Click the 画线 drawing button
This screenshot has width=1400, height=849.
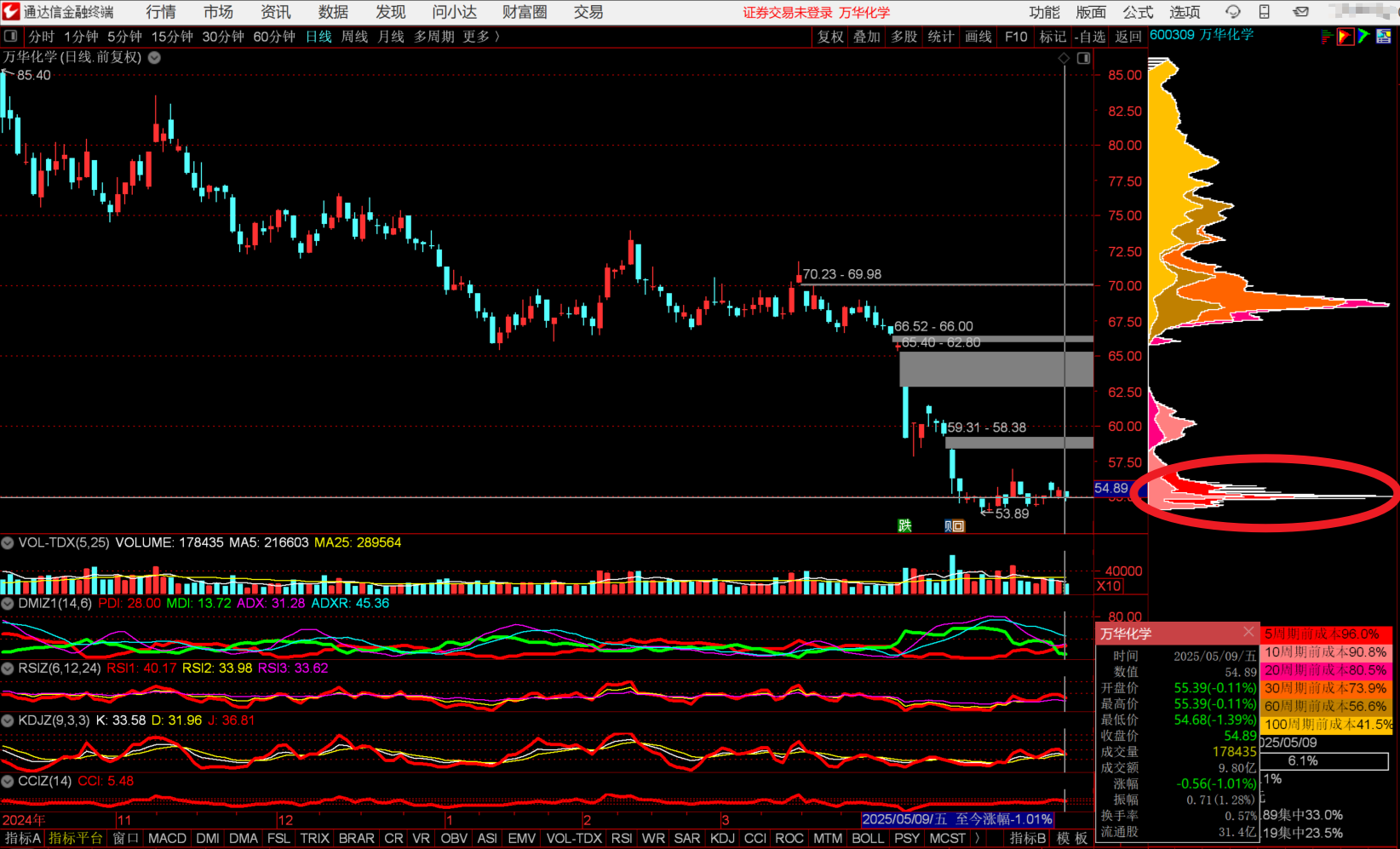click(x=978, y=37)
